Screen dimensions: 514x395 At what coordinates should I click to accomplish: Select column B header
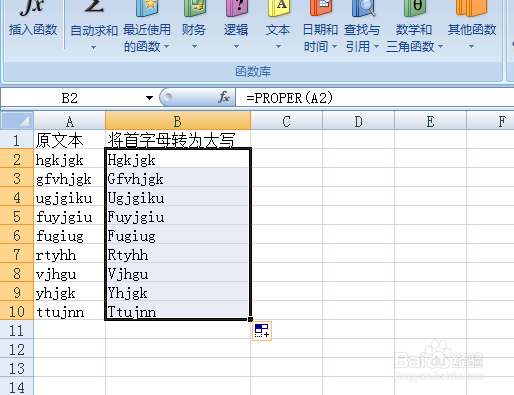tap(178, 121)
